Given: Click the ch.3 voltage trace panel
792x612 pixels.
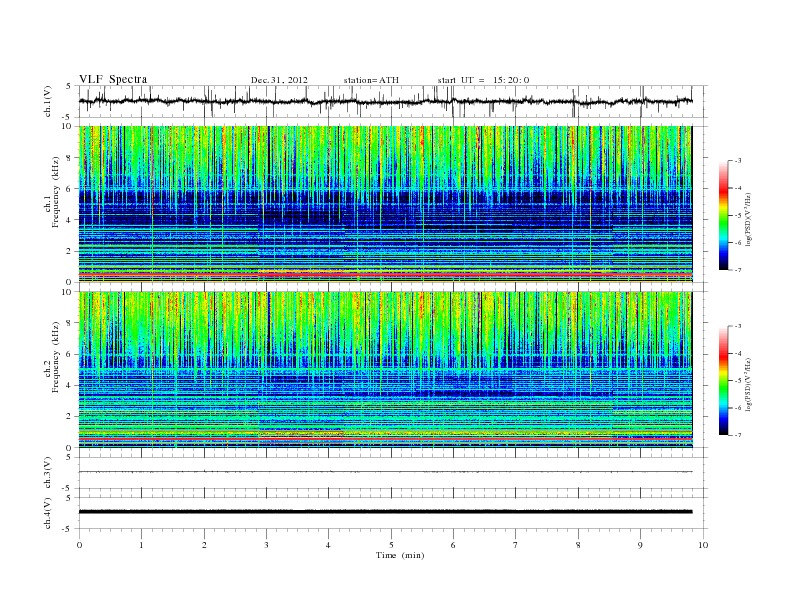Looking at the screenshot, I should (393, 473).
